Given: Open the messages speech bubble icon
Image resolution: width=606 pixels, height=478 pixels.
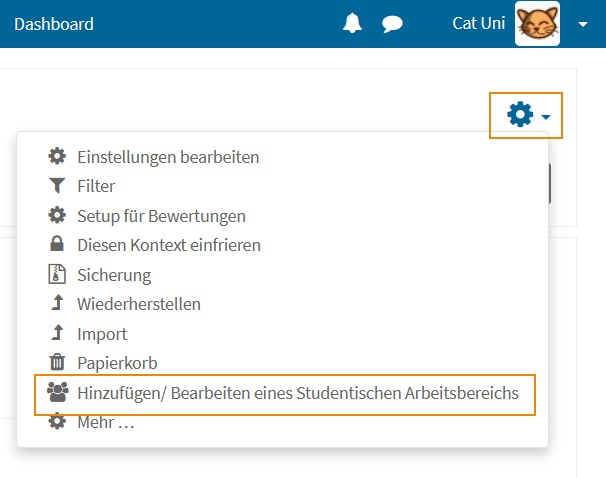Looking at the screenshot, I should coord(392,24).
